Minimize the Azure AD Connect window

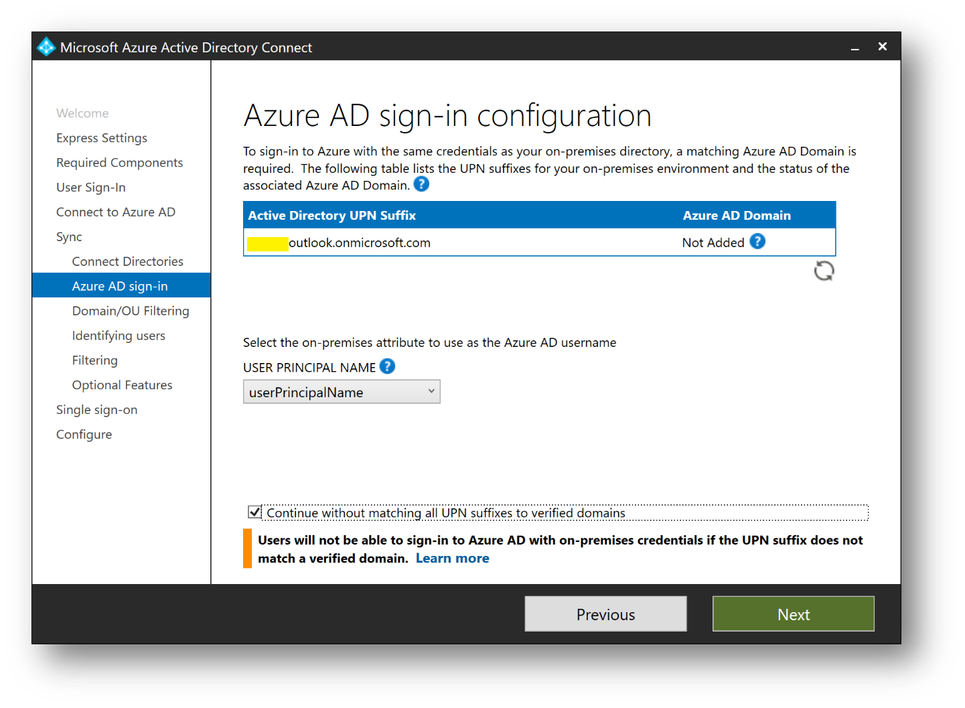coord(856,47)
